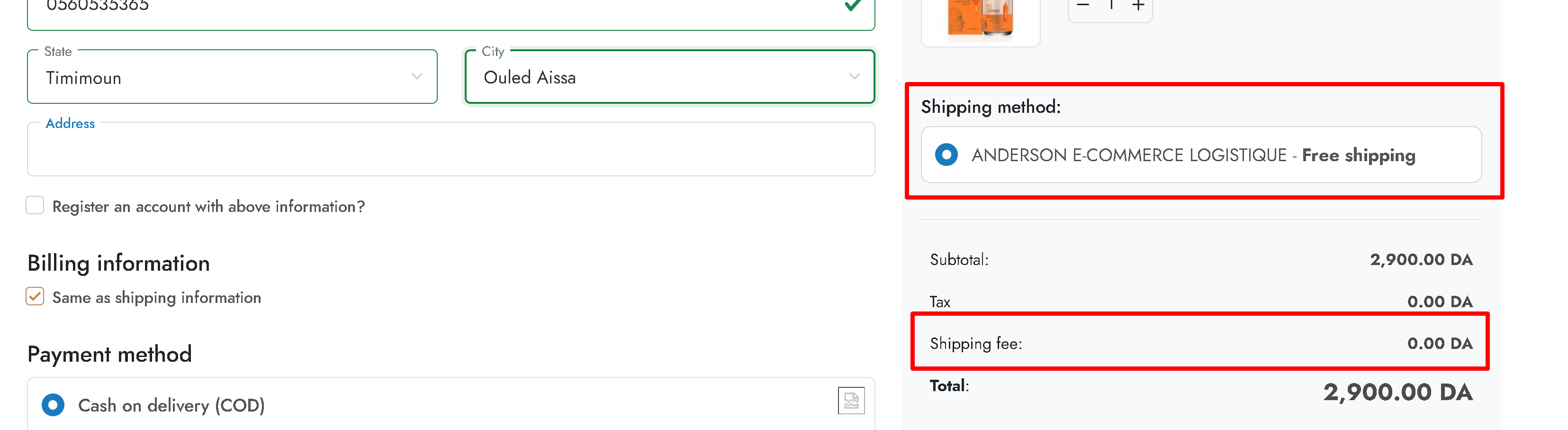This screenshot has height=430, width=1568.
Task: Decrease product quantity with minus button
Action: [1083, 6]
